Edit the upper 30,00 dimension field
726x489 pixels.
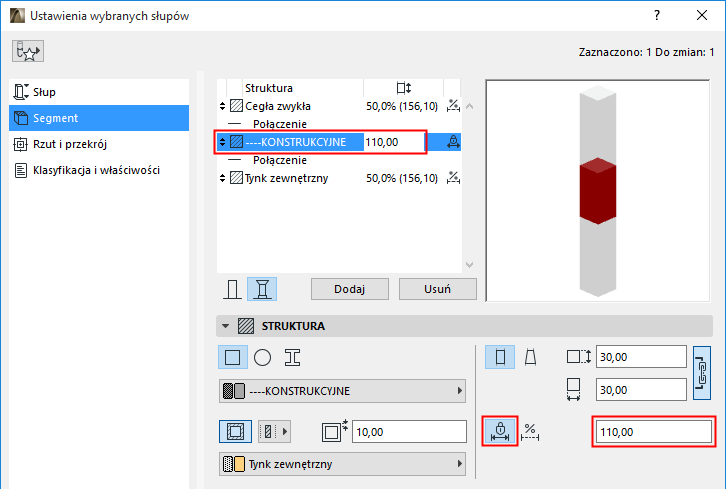coord(641,357)
